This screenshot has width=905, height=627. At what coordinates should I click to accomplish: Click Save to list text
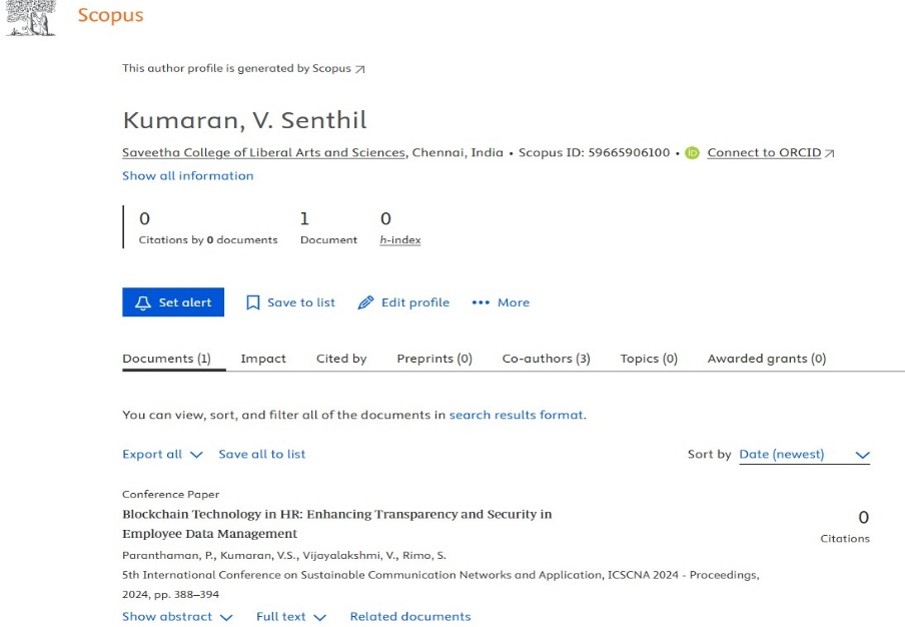pos(301,303)
